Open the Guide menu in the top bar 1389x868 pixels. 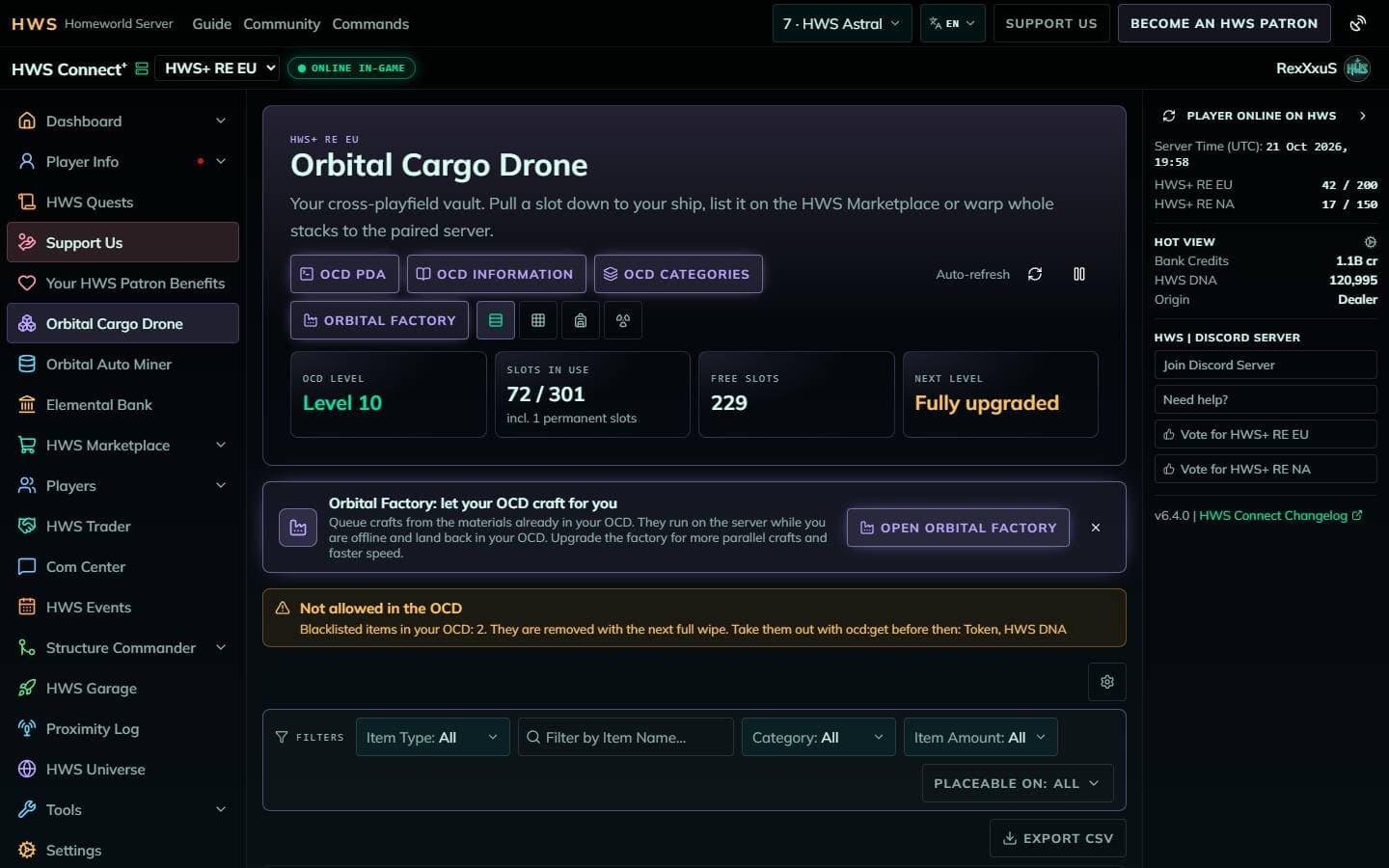click(211, 23)
